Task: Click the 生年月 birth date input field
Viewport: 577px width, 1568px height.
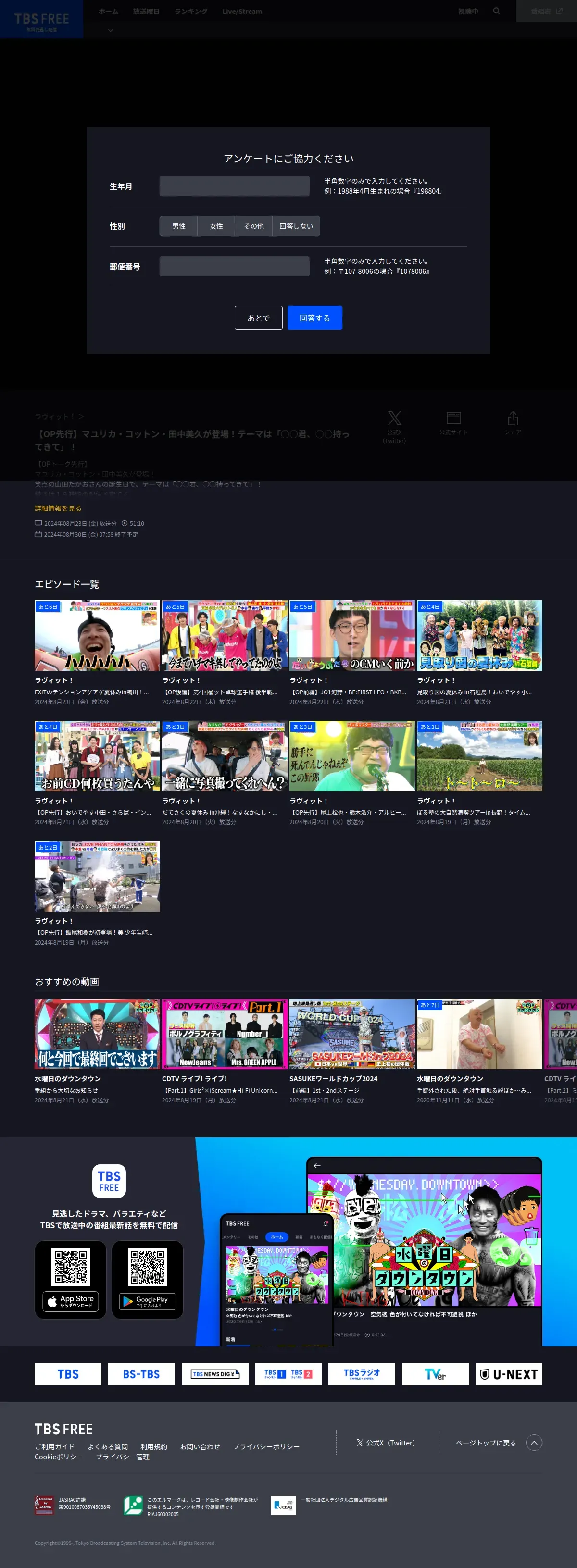Action: tap(234, 185)
